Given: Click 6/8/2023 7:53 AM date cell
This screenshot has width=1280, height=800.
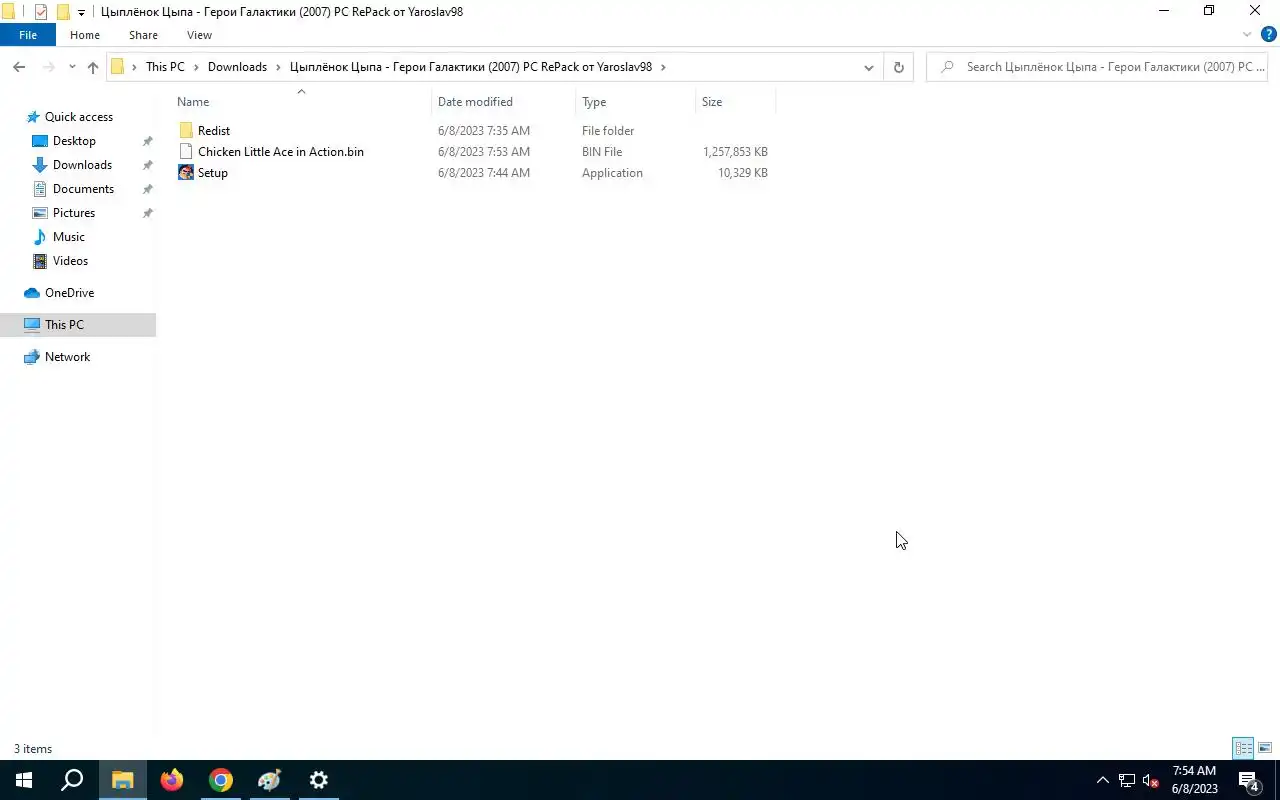Looking at the screenshot, I should [484, 152].
